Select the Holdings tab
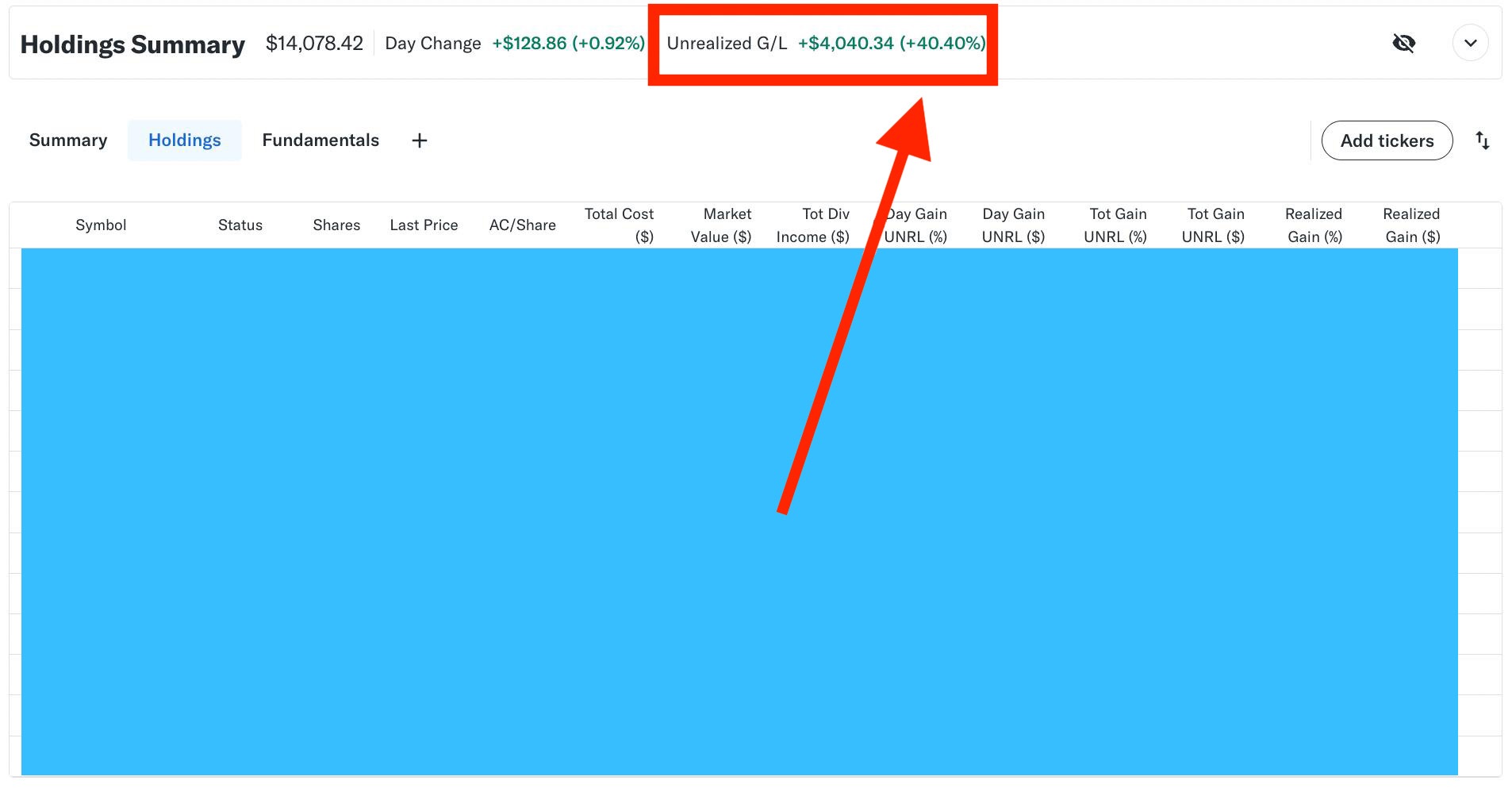1512x792 pixels. pos(184,140)
